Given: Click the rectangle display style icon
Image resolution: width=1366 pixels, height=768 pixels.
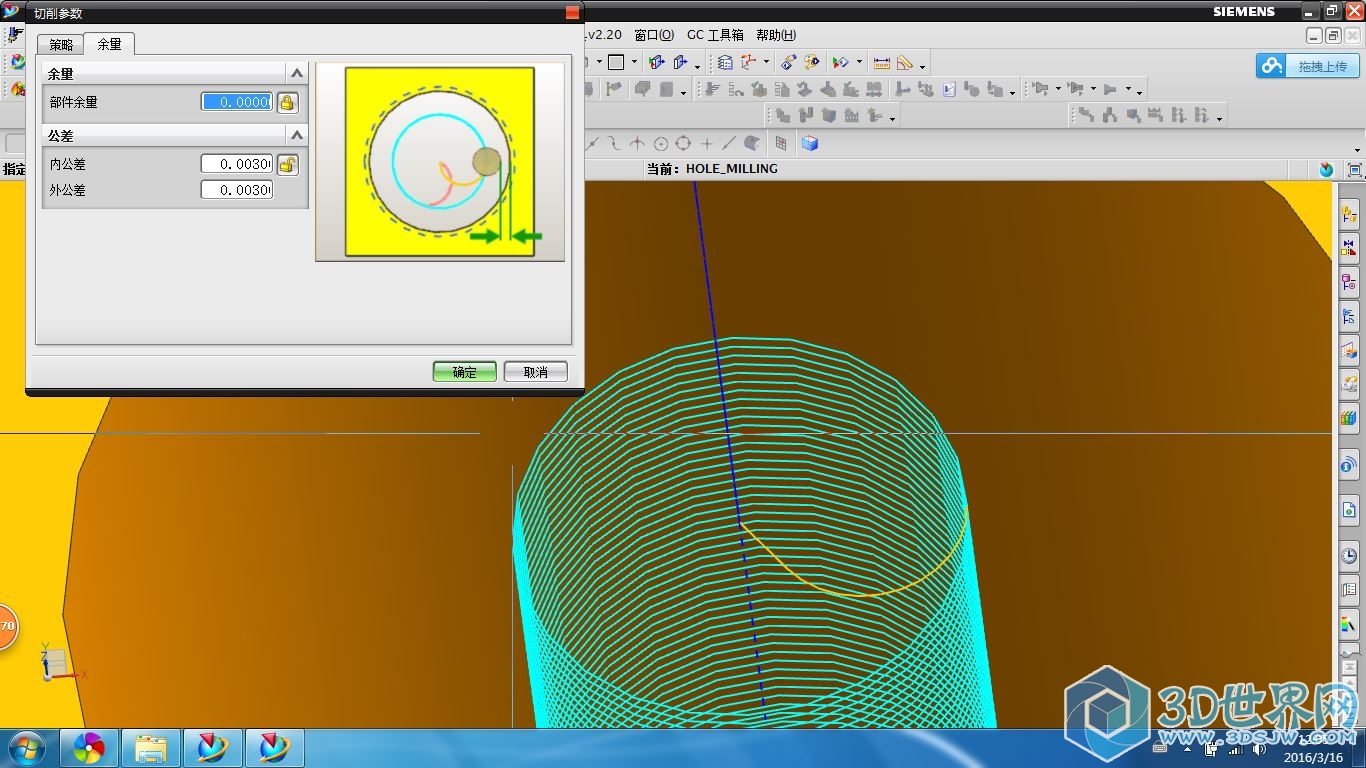Looking at the screenshot, I should pyautogui.click(x=616, y=62).
